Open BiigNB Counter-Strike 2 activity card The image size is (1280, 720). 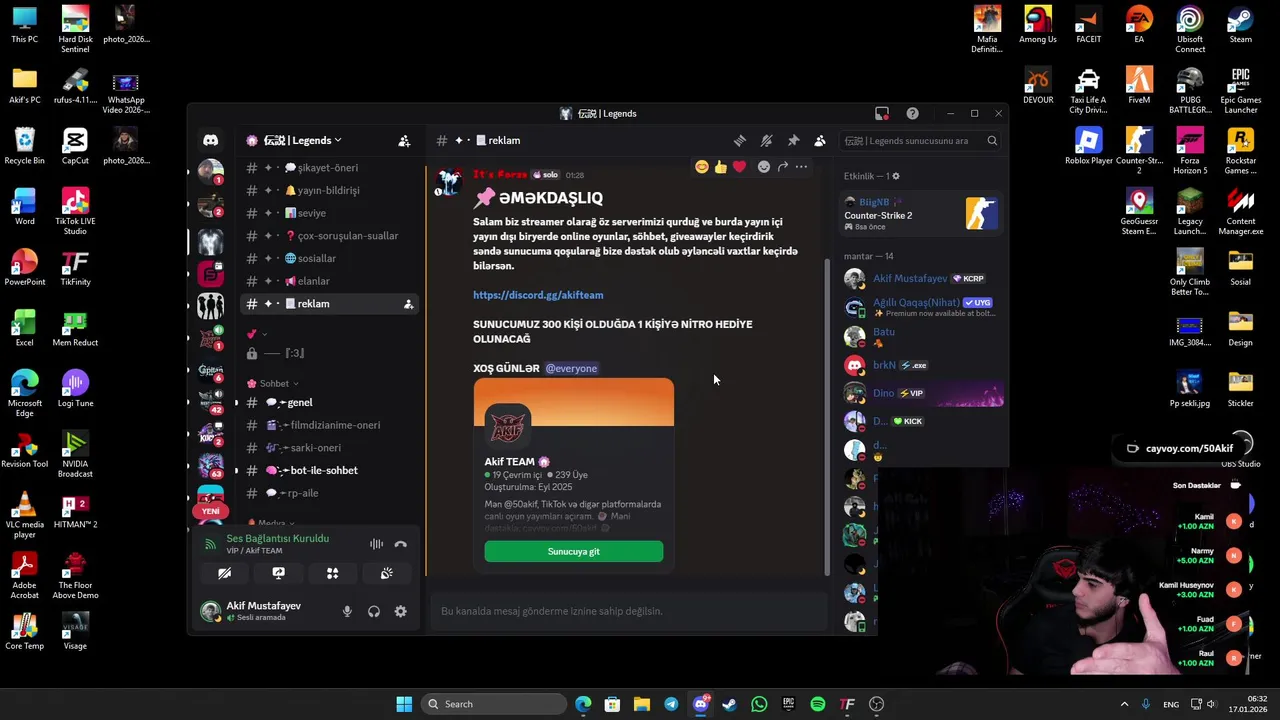(x=921, y=214)
